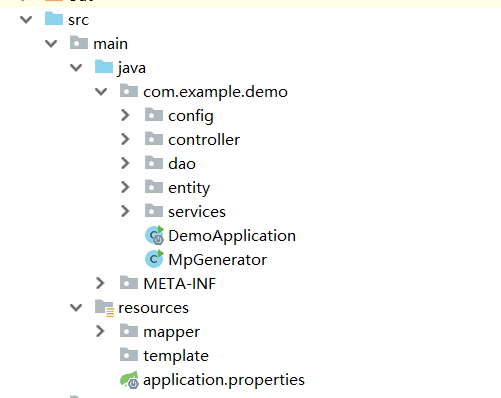Expand the dao package chevron
The height and width of the screenshot is (398, 501).
pos(125,163)
